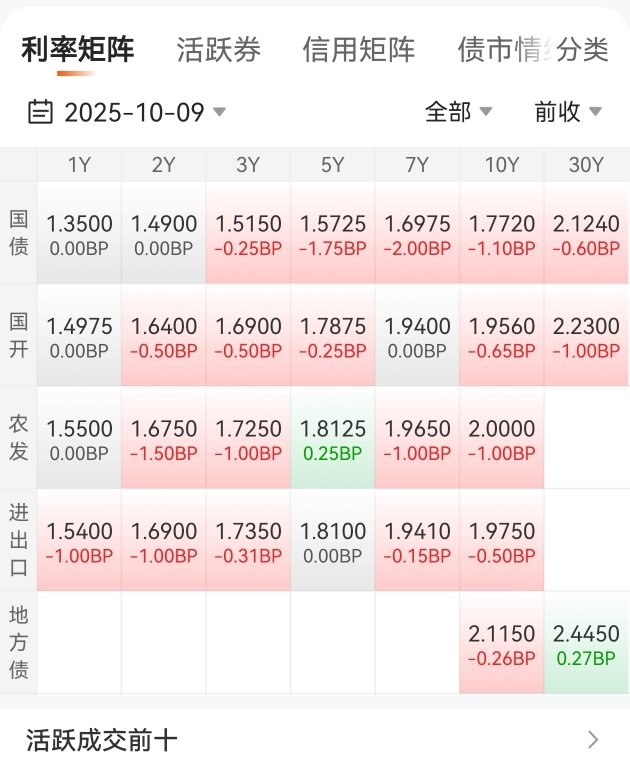
Task: Select the 地方债 30Y cell 2.4450
Action: click(x=586, y=643)
